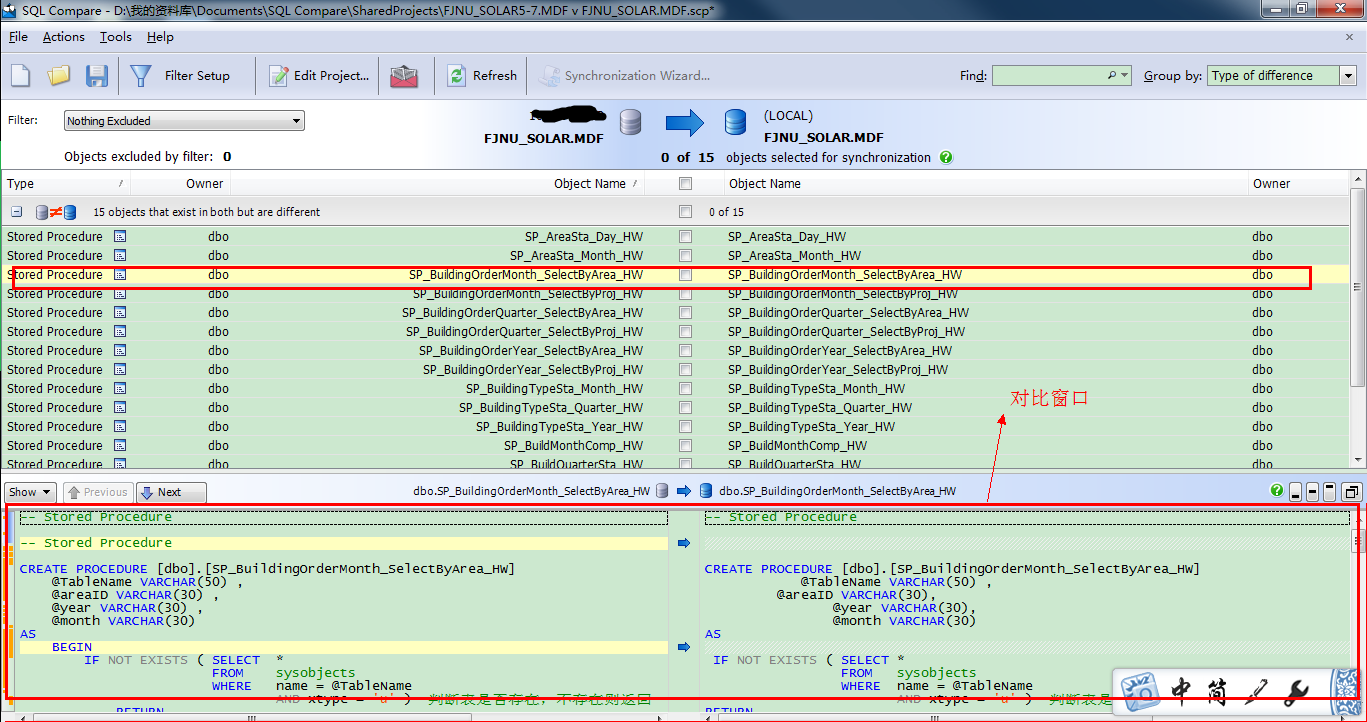Refresh the comparison results
The image size is (1367, 722).
[x=482, y=76]
